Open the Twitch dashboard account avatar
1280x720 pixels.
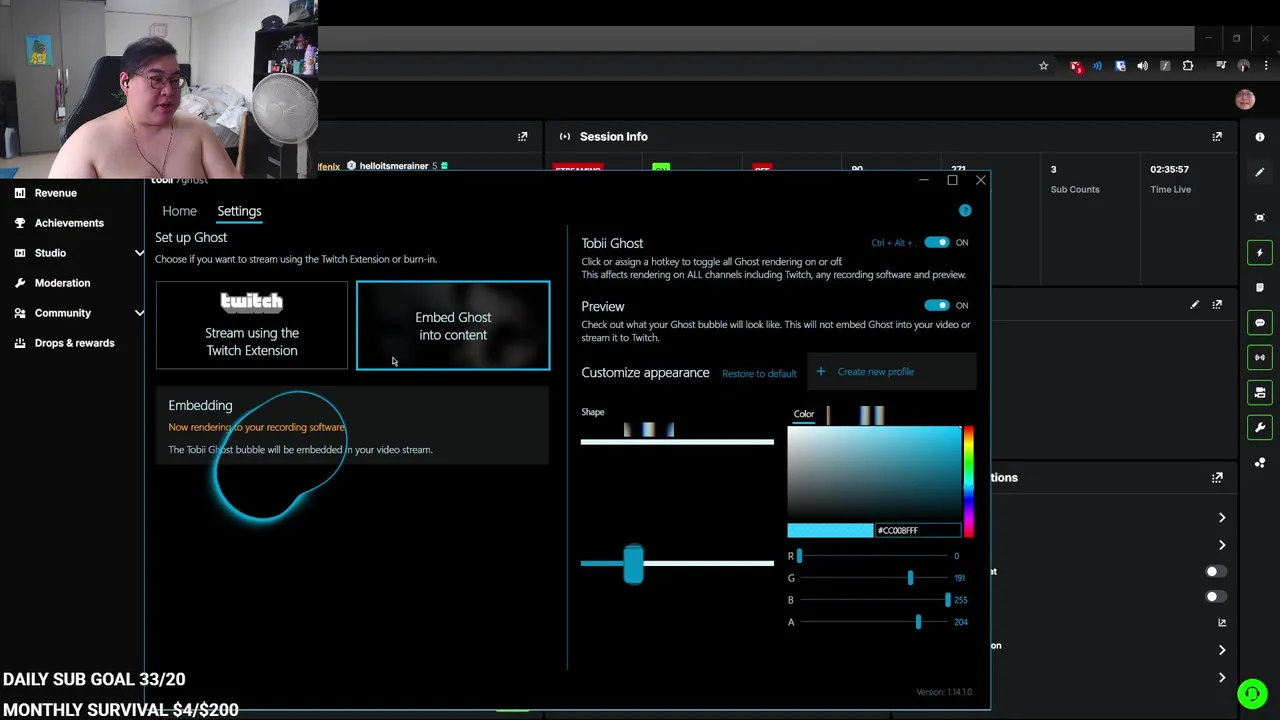tap(1245, 99)
